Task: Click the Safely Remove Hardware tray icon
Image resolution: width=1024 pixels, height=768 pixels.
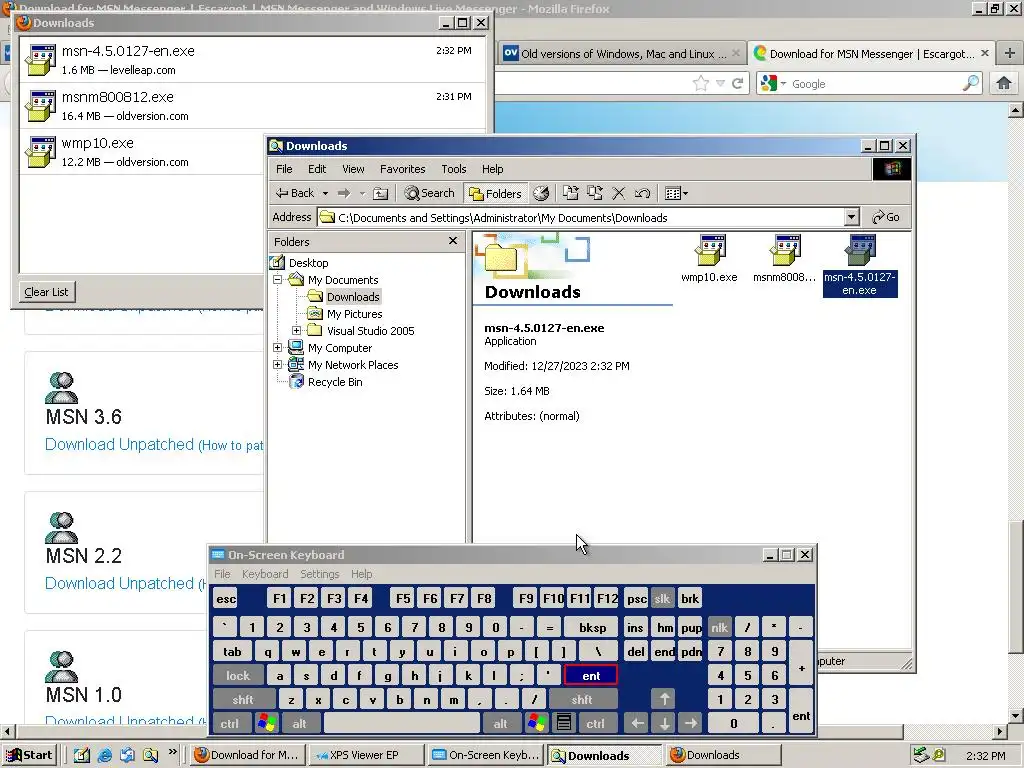Action: click(921, 755)
